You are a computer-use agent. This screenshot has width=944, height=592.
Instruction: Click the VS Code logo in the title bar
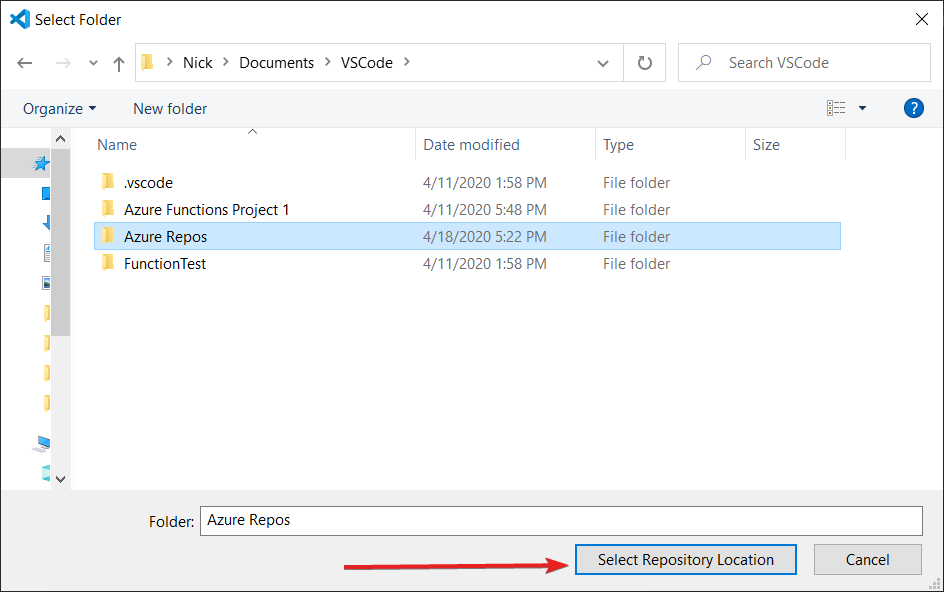[x=20, y=19]
